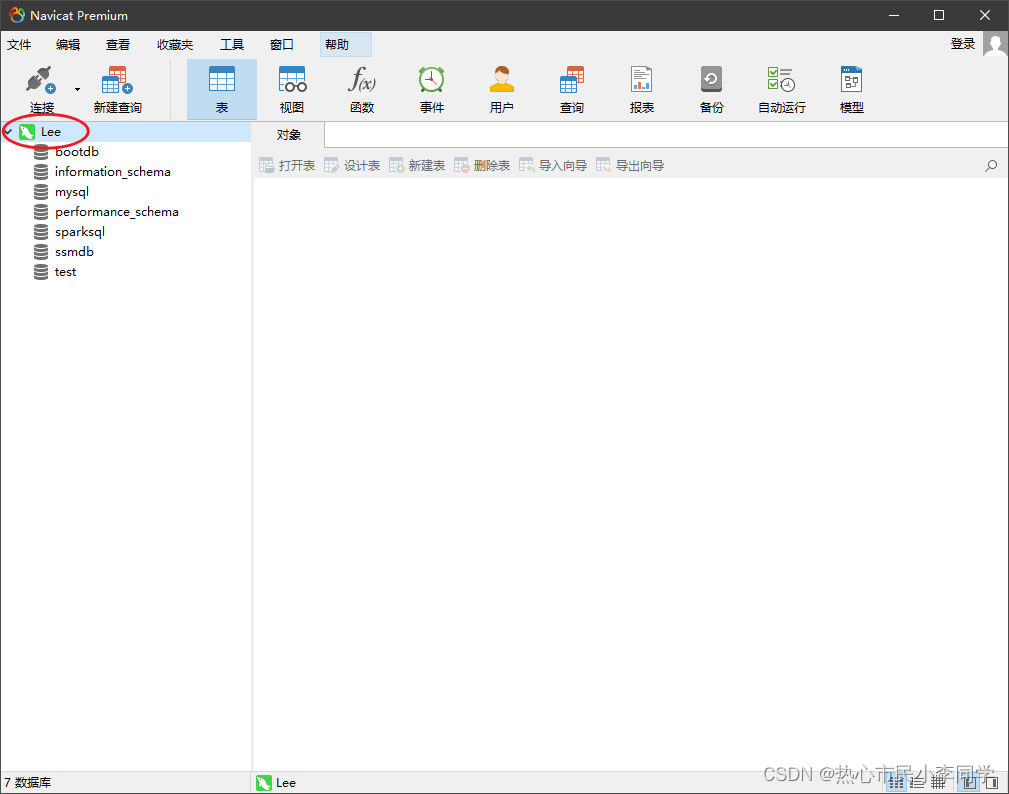Select the Report (报表) toolbar icon
The height and width of the screenshot is (794, 1009).
point(642,89)
